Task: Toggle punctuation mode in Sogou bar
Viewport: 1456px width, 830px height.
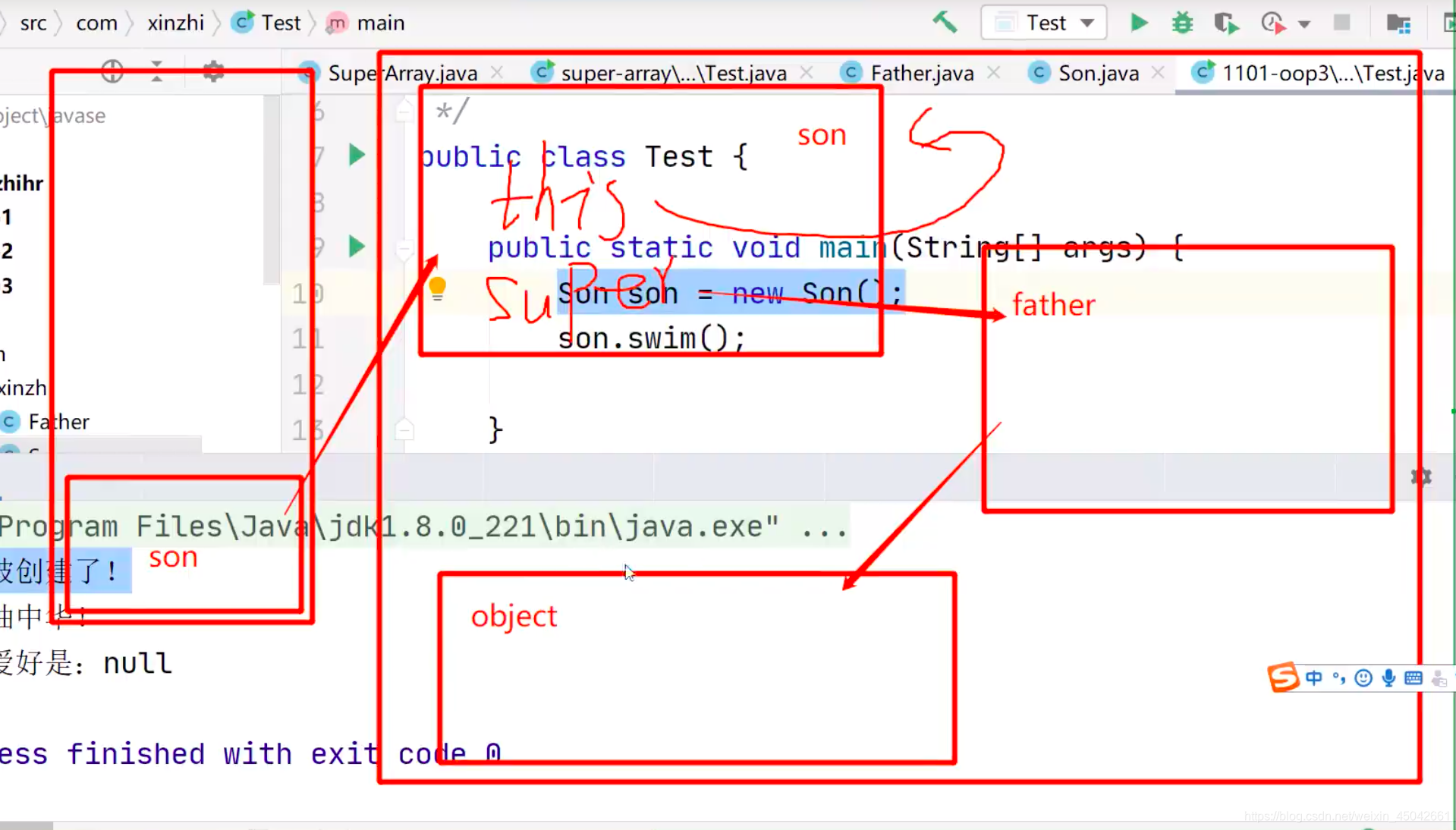Action: coord(1339,678)
